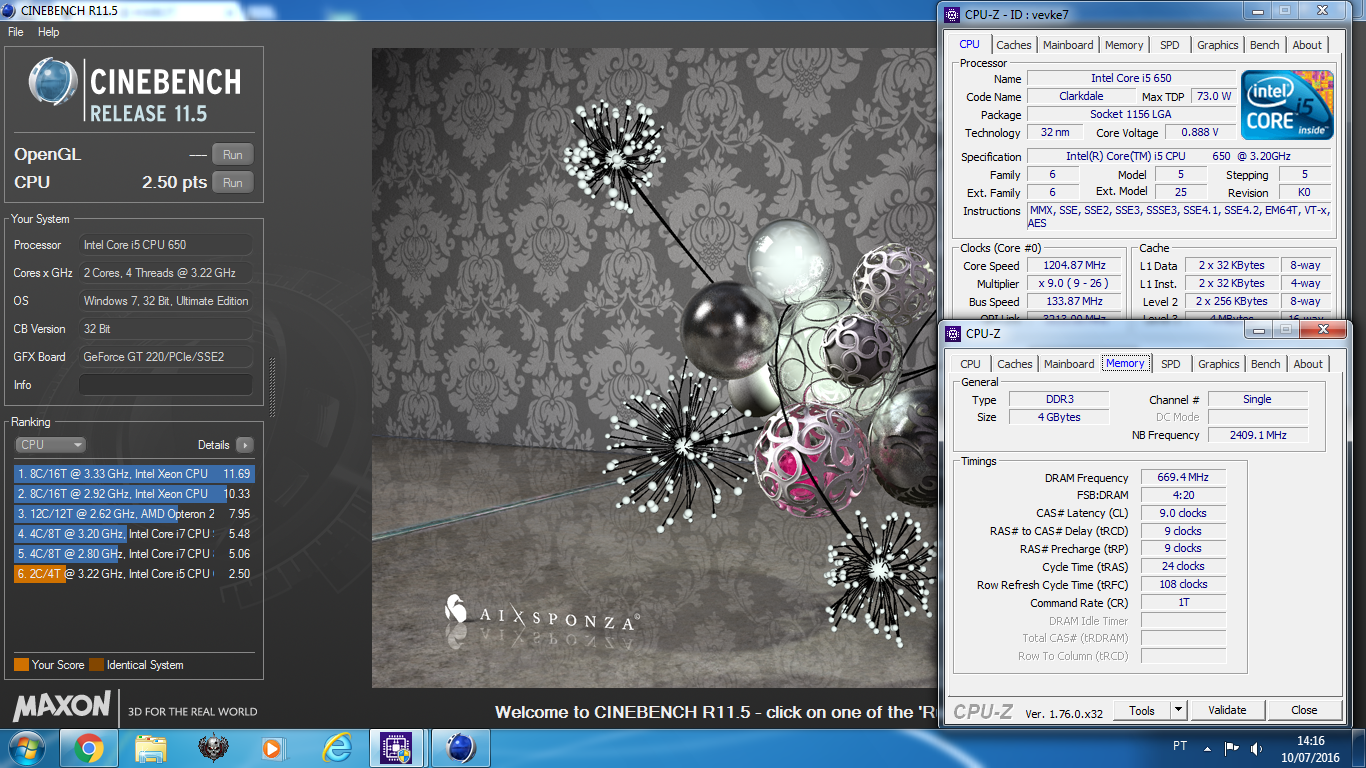Click the processor Name field Intel Core i5 650
1366x768 pixels.
click(1131, 78)
